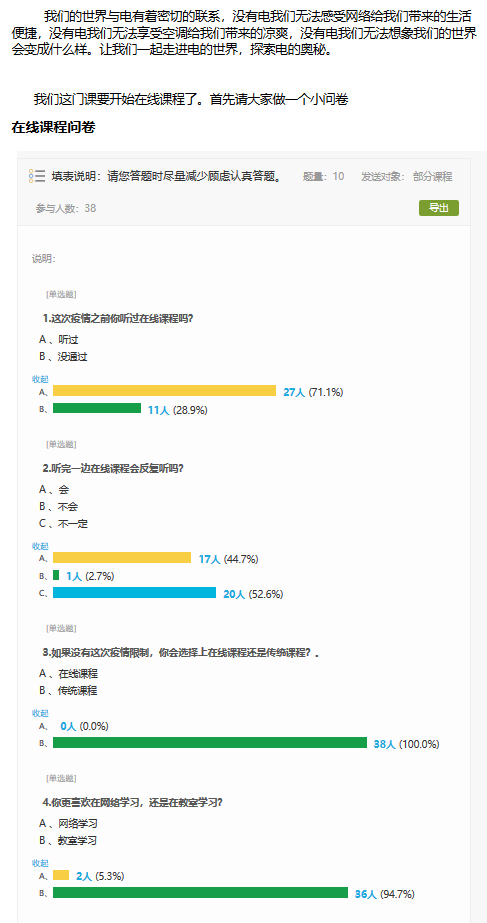Select option C 不一定 in question 2
The width and height of the screenshot is (487, 923).
click(x=64, y=524)
